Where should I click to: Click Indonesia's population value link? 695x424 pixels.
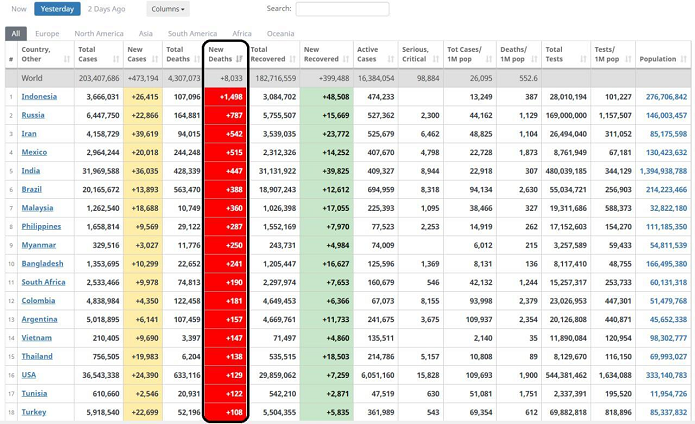[659, 97]
